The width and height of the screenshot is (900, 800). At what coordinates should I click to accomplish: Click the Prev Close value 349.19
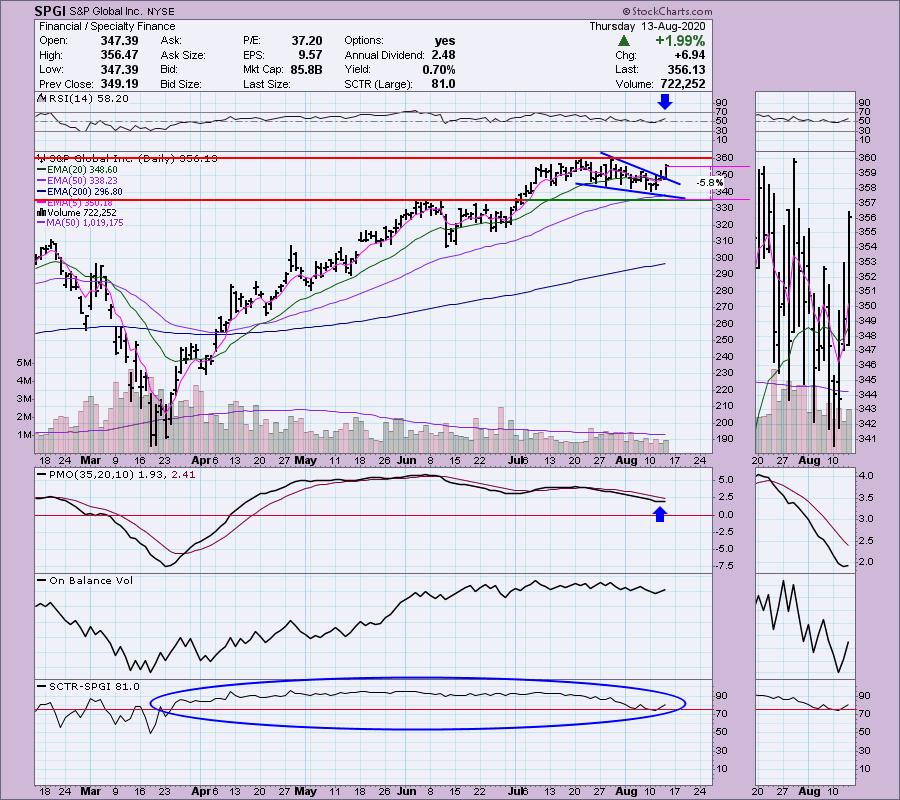119,84
